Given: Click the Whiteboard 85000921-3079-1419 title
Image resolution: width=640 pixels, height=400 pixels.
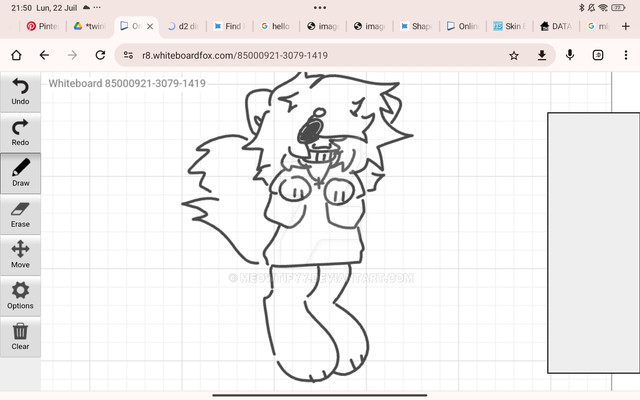Looking at the screenshot, I should pos(127,83).
